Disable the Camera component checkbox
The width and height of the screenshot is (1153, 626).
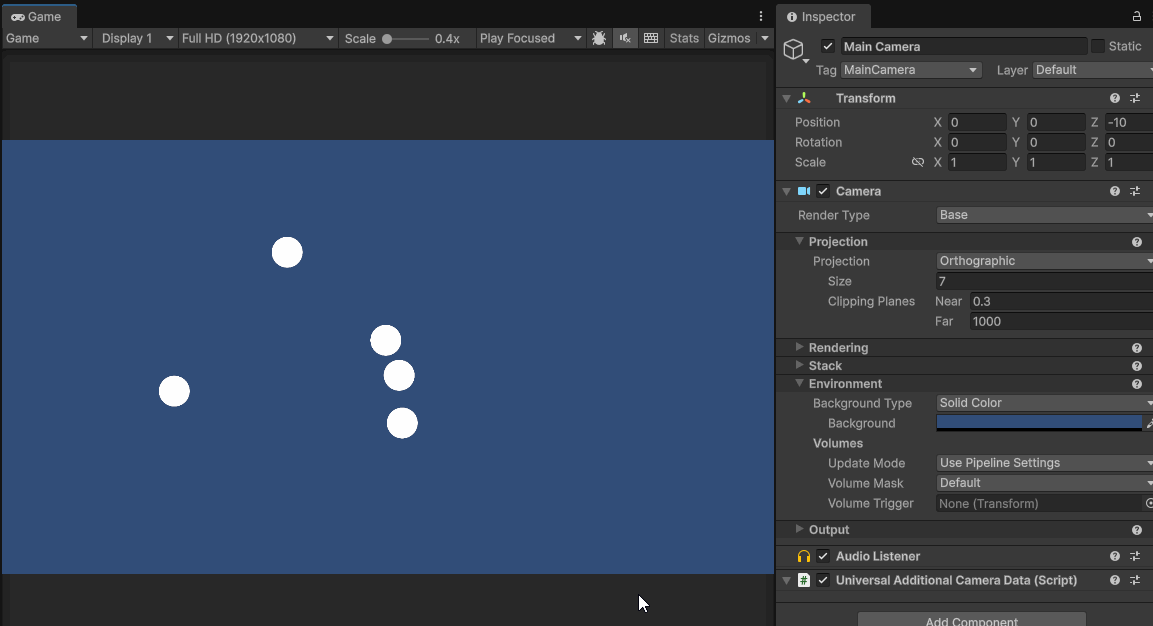[x=823, y=191]
